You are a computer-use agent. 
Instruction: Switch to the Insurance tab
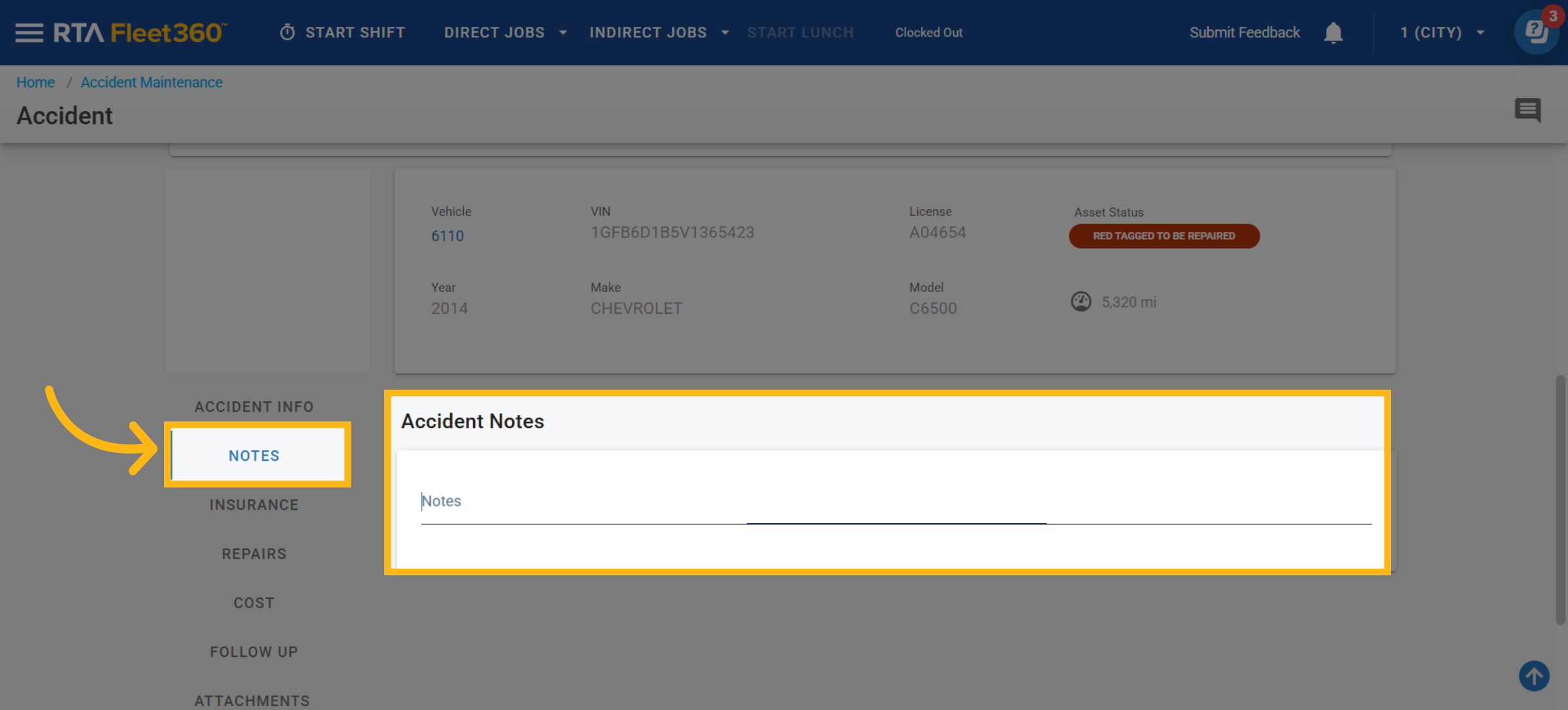[254, 505]
